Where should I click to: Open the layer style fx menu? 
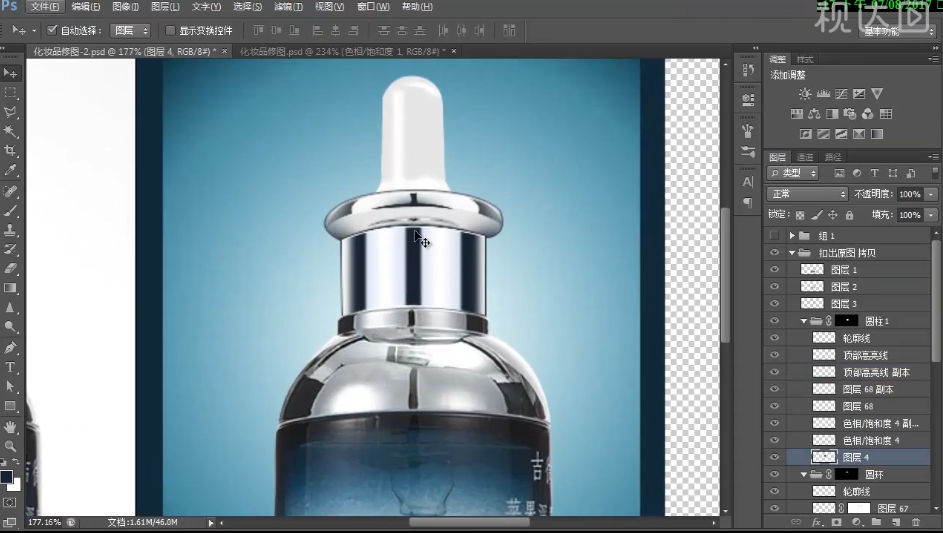point(817,522)
